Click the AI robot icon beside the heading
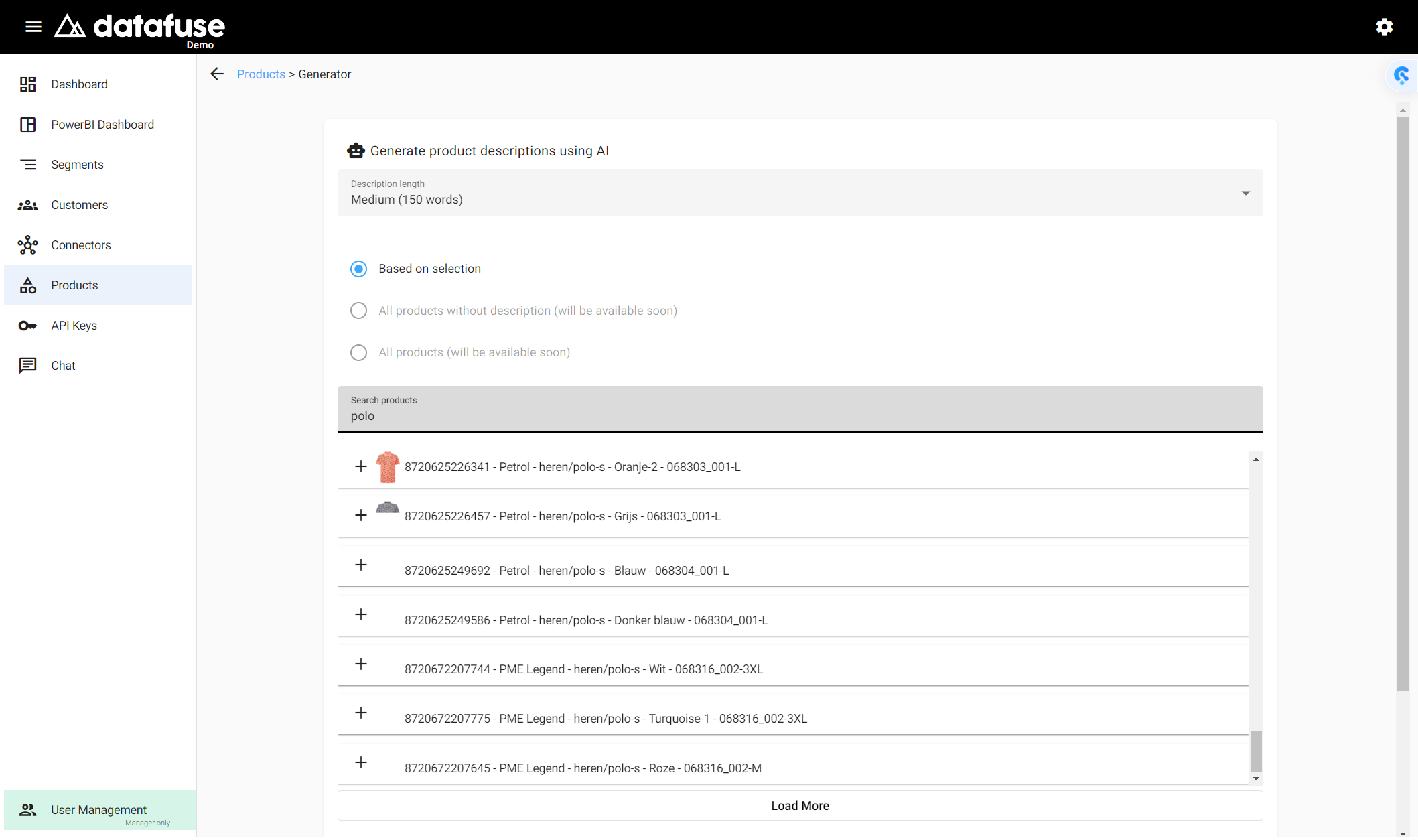Viewport: 1418px width, 840px height. [x=356, y=151]
